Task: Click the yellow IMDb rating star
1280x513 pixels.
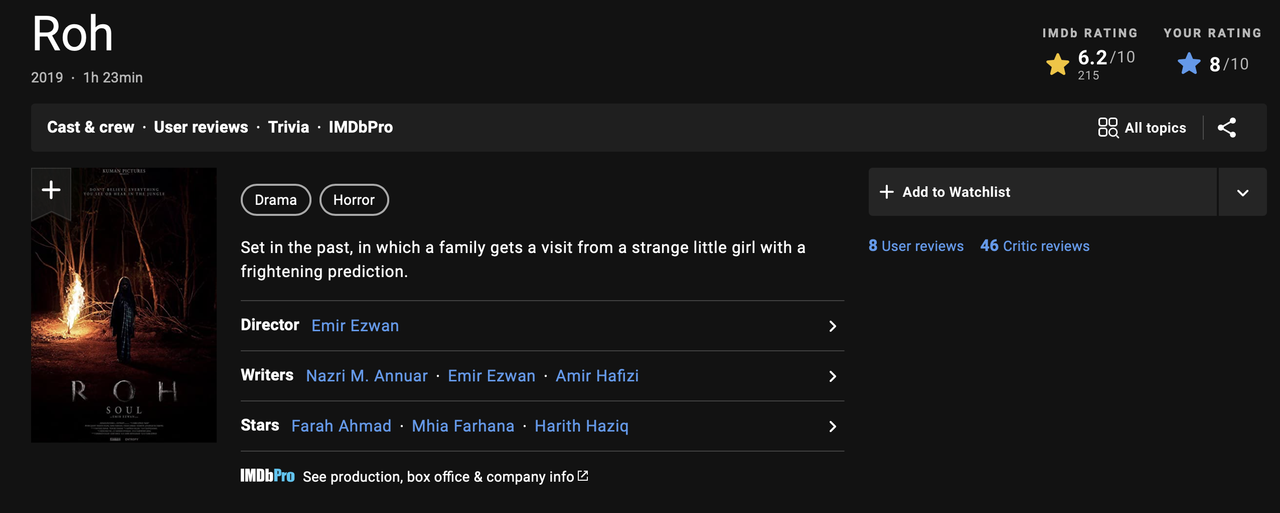Action: click(x=1057, y=65)
